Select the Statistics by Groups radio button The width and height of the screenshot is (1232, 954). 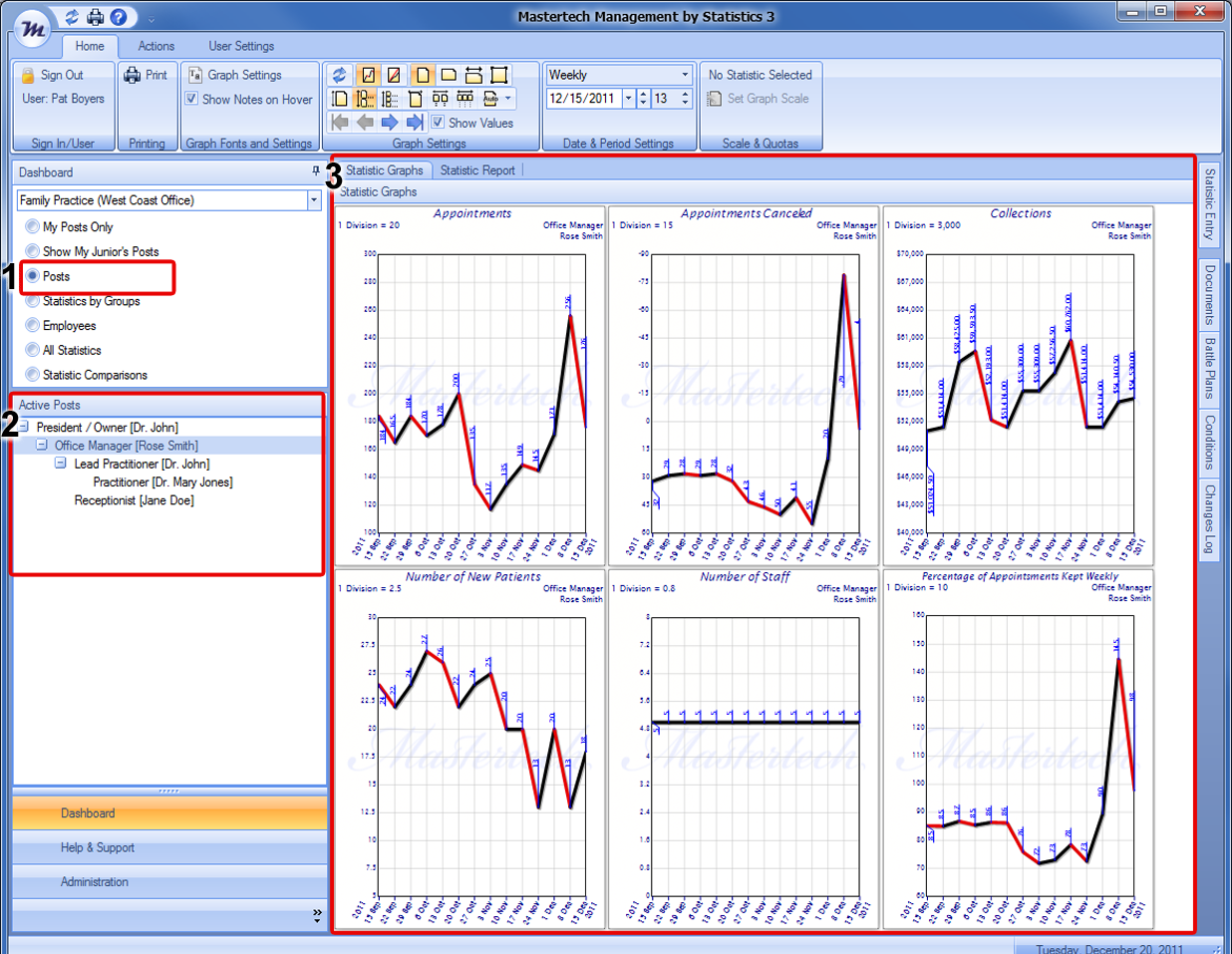[x=33, y=301]
